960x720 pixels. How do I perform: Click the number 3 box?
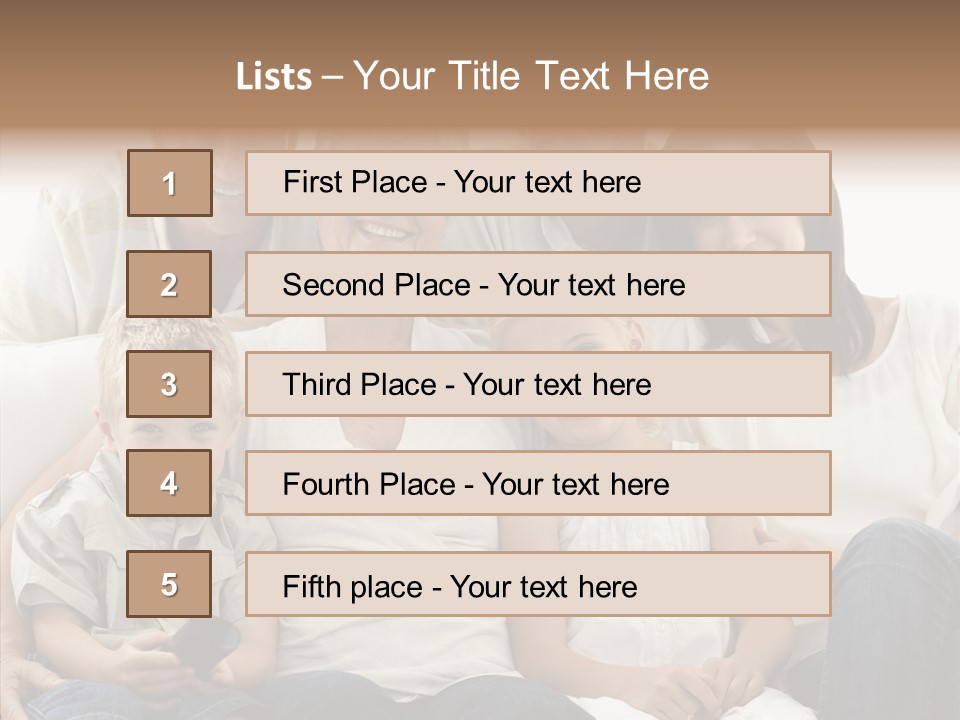[169, 384]
